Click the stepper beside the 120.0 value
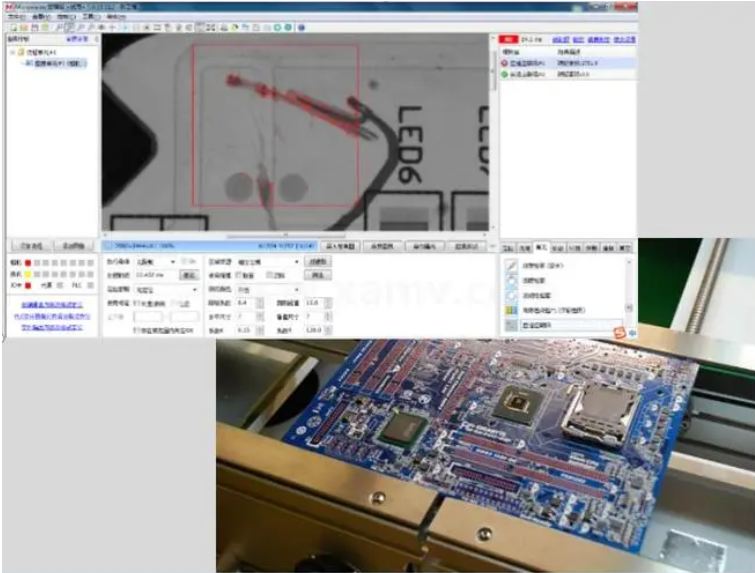 328,330
